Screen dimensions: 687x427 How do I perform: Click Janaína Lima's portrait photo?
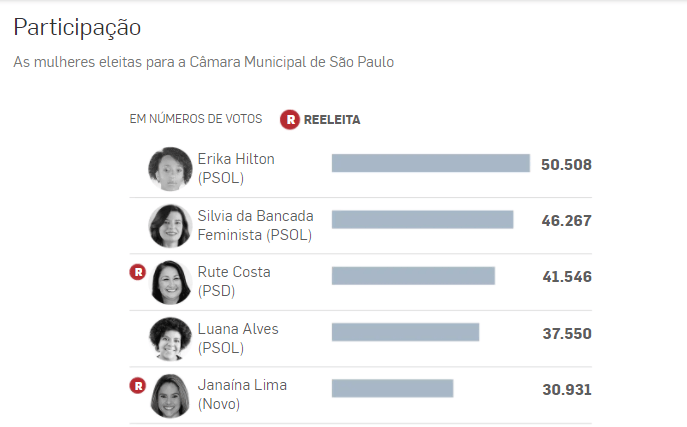pos(170,395)
